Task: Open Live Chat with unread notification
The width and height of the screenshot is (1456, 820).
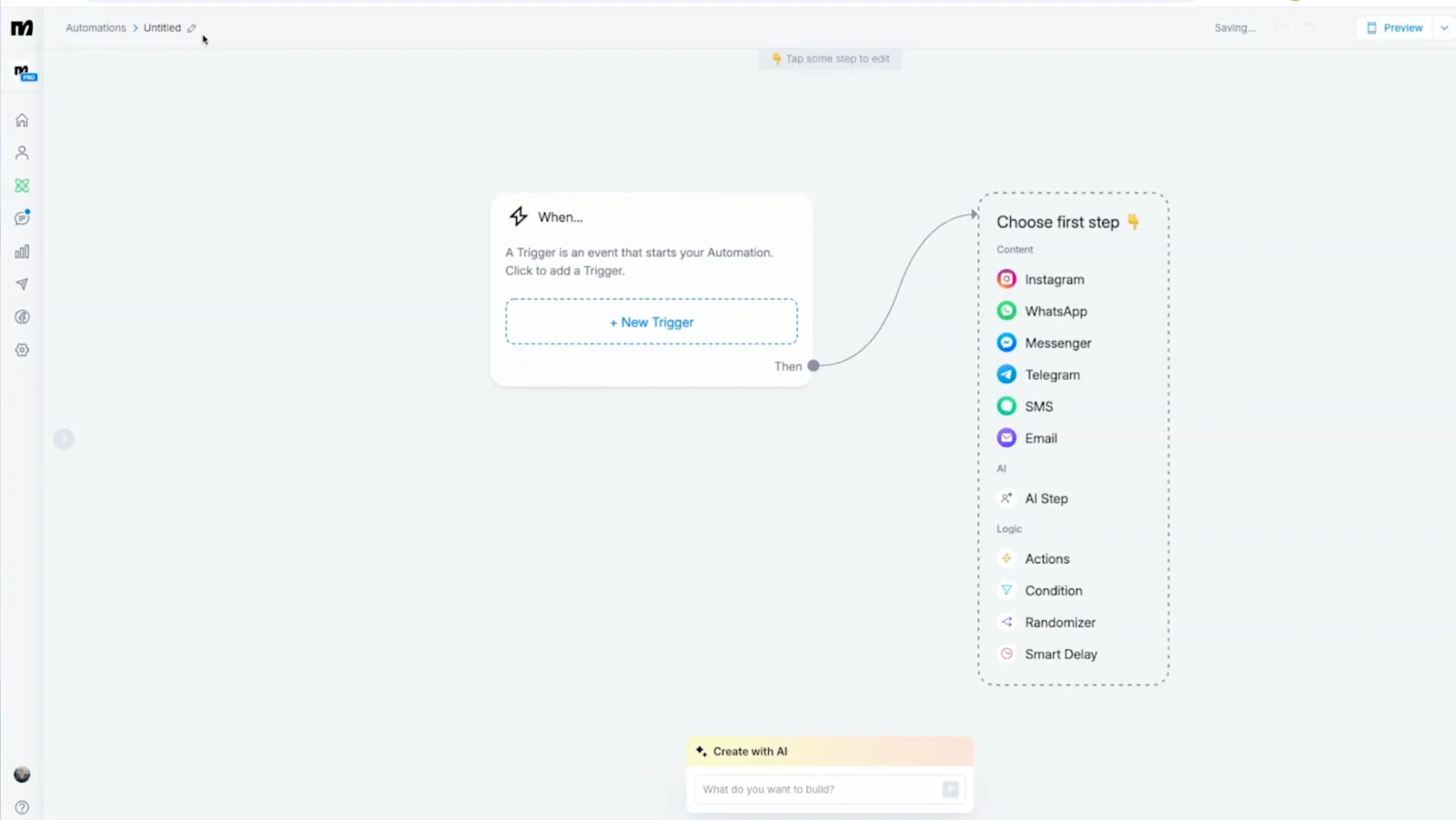Action: click(x=22, y=218)
